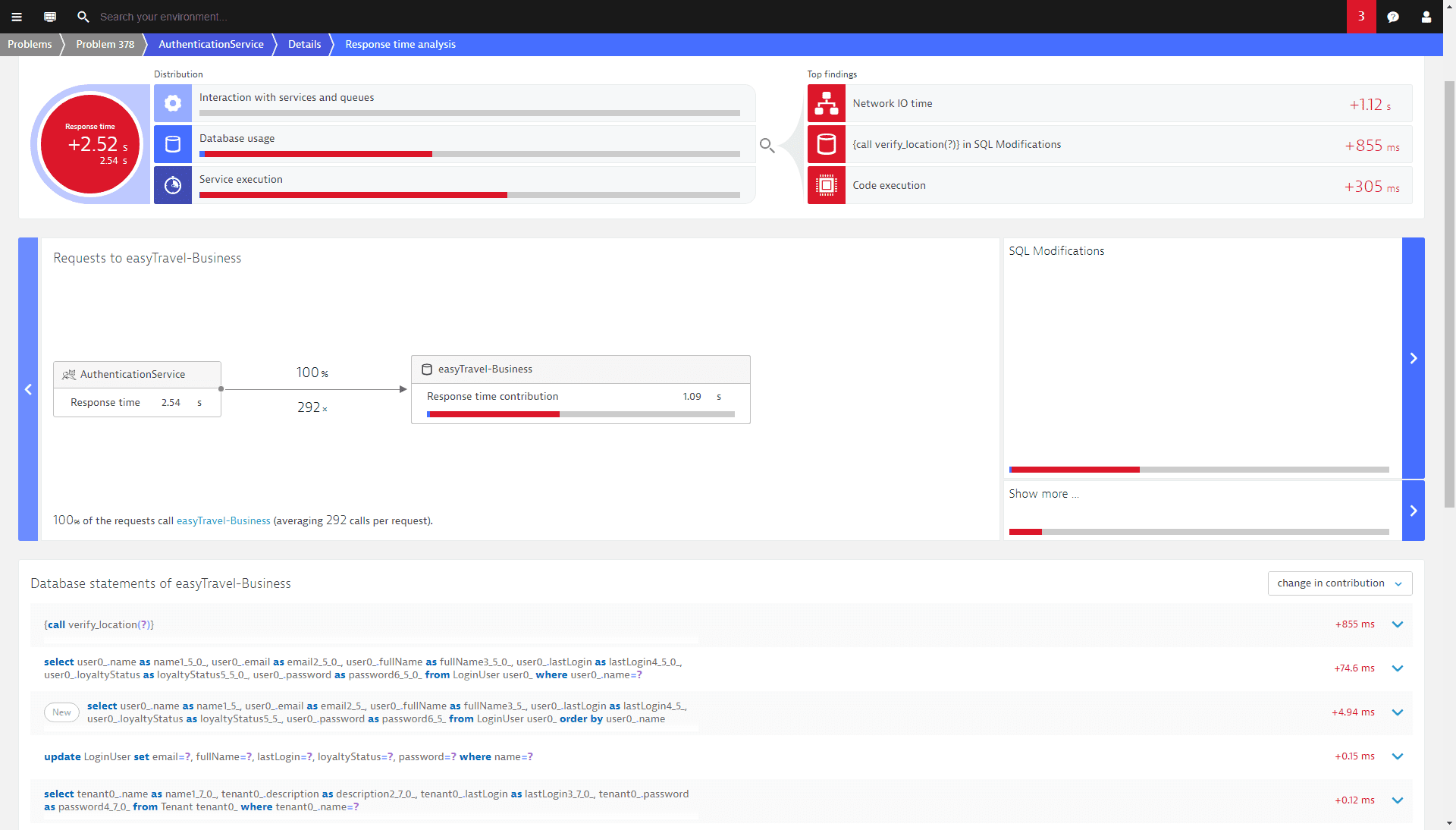Select Response time analysis breadcrumb
The image size is (1456, 830).
coord(400,44)
